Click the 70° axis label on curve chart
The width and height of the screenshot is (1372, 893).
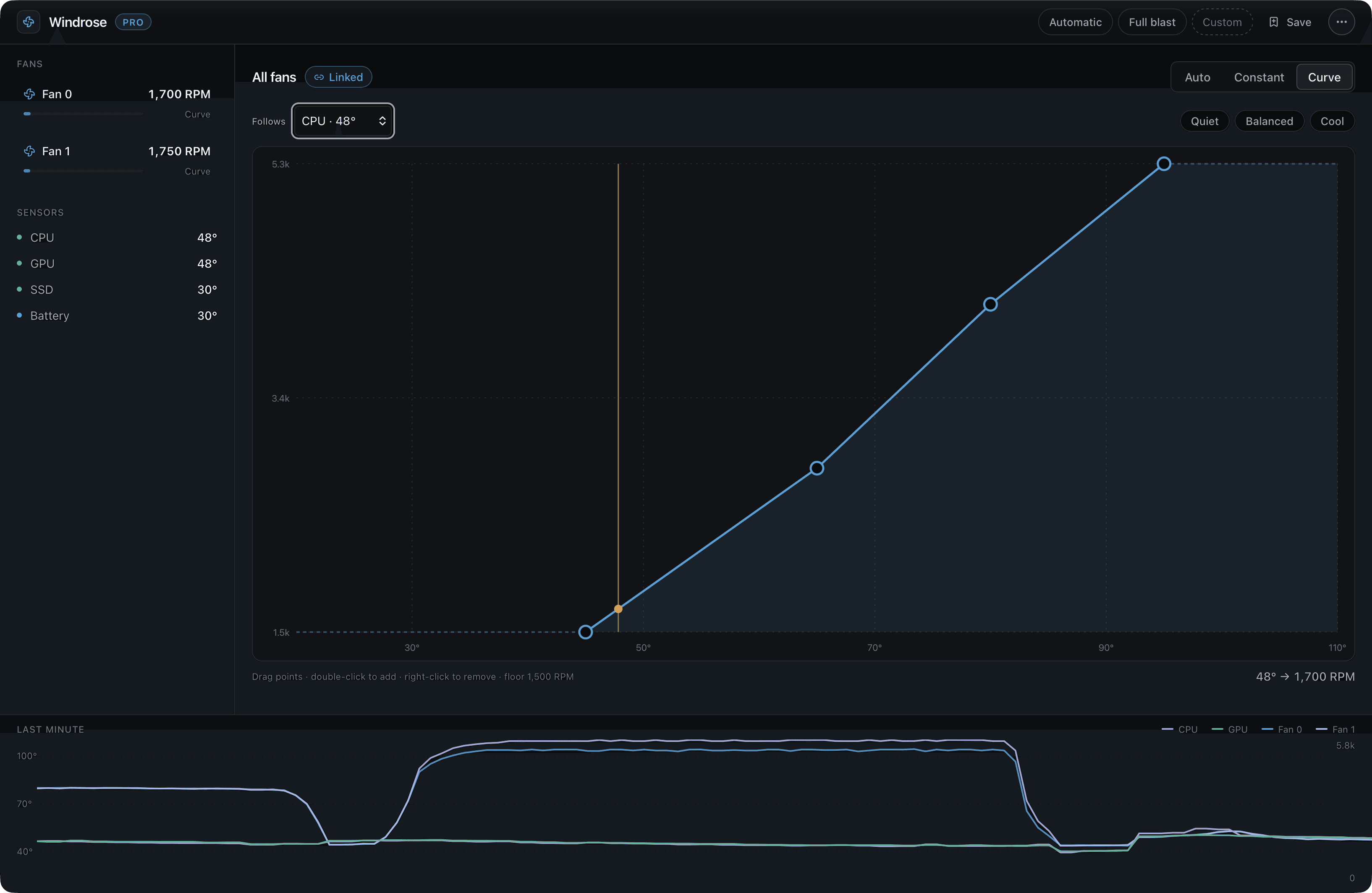click(875, 648)
